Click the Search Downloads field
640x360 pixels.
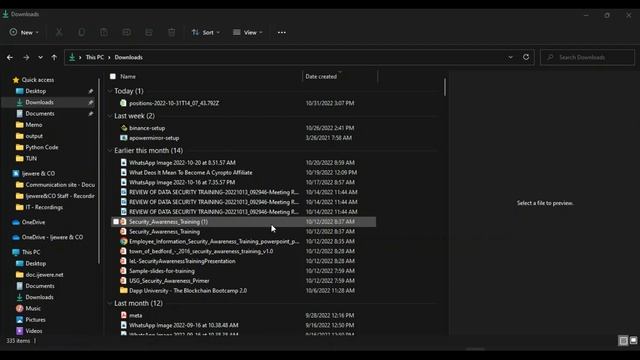coord(587,58)
